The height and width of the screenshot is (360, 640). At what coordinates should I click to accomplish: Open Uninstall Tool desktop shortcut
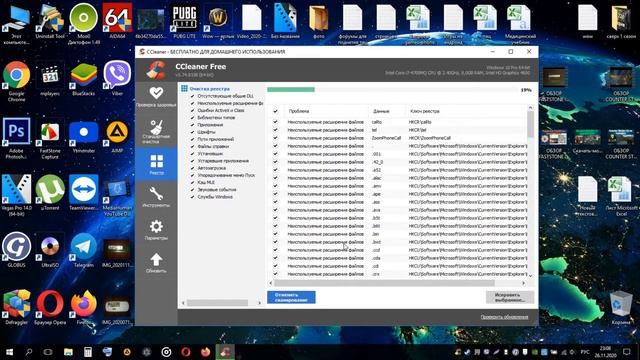coord(50,21)
